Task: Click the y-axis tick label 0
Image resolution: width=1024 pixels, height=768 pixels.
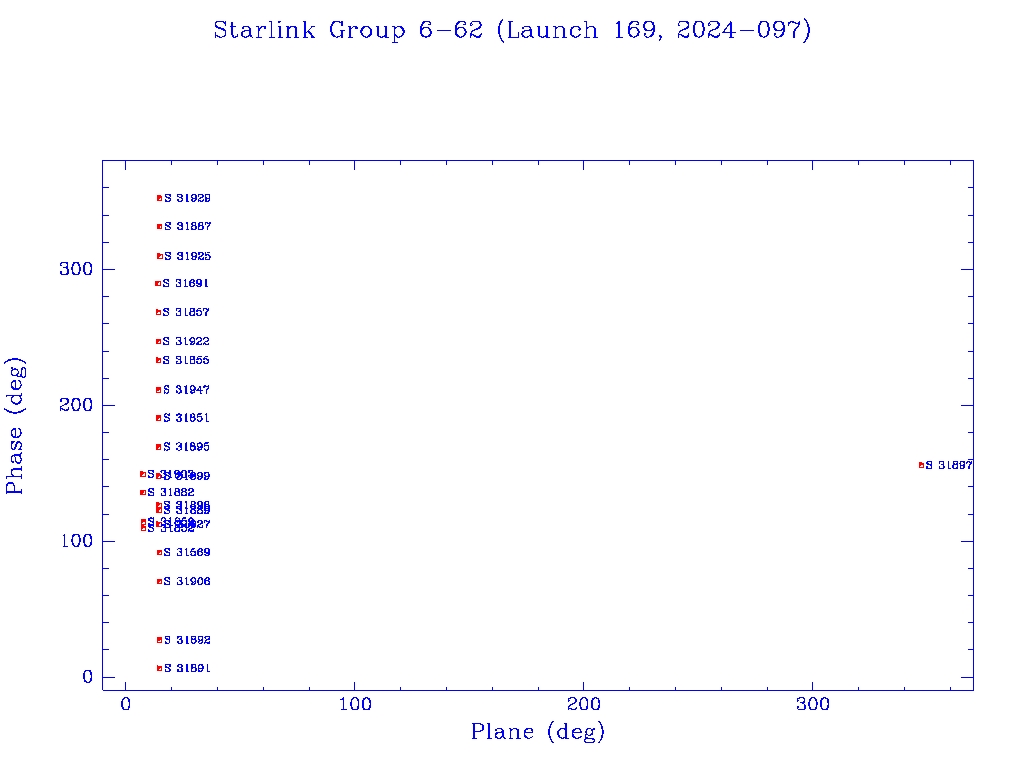Action: coord(88,677)
